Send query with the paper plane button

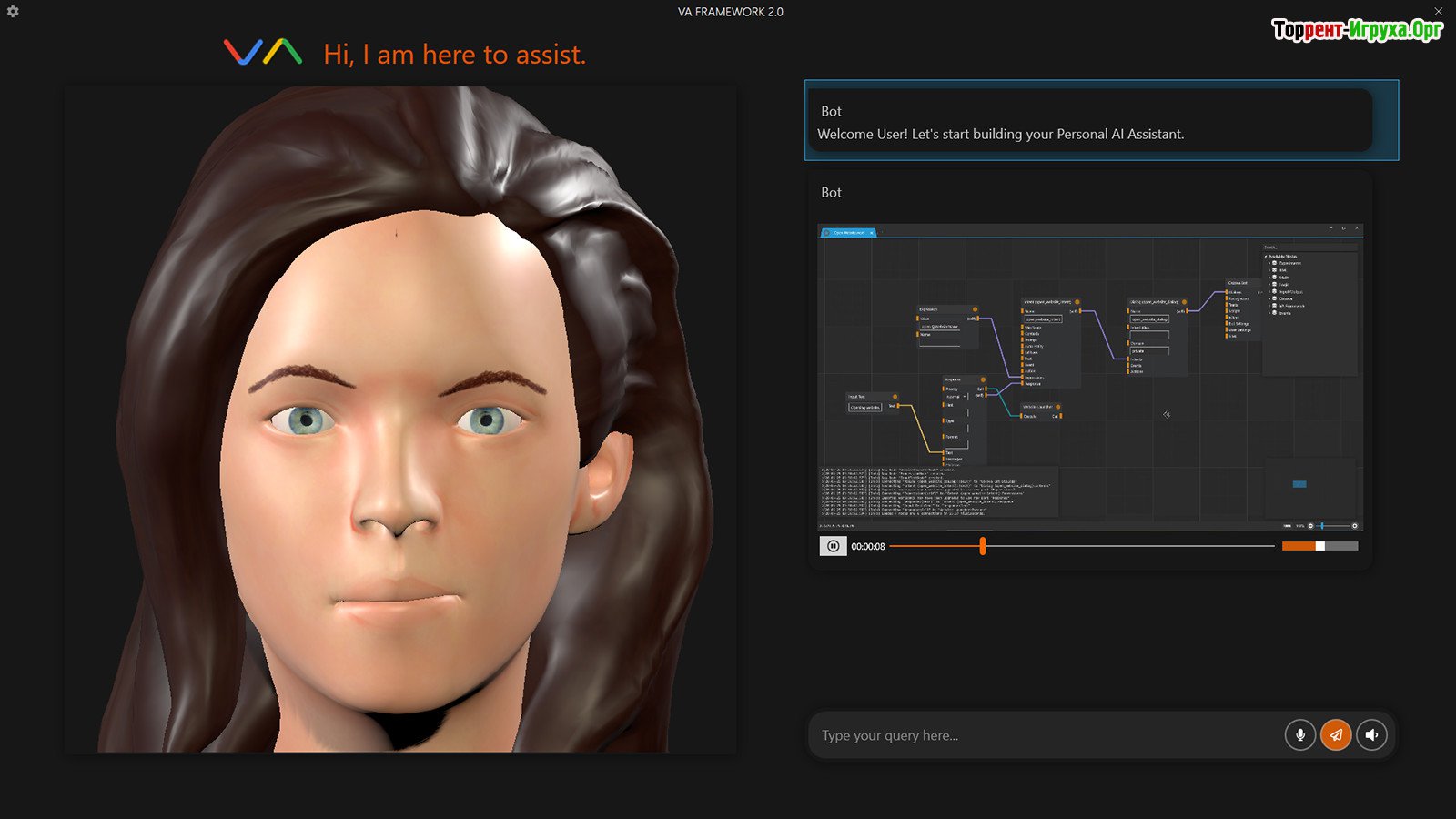(x=1336, y=735)
